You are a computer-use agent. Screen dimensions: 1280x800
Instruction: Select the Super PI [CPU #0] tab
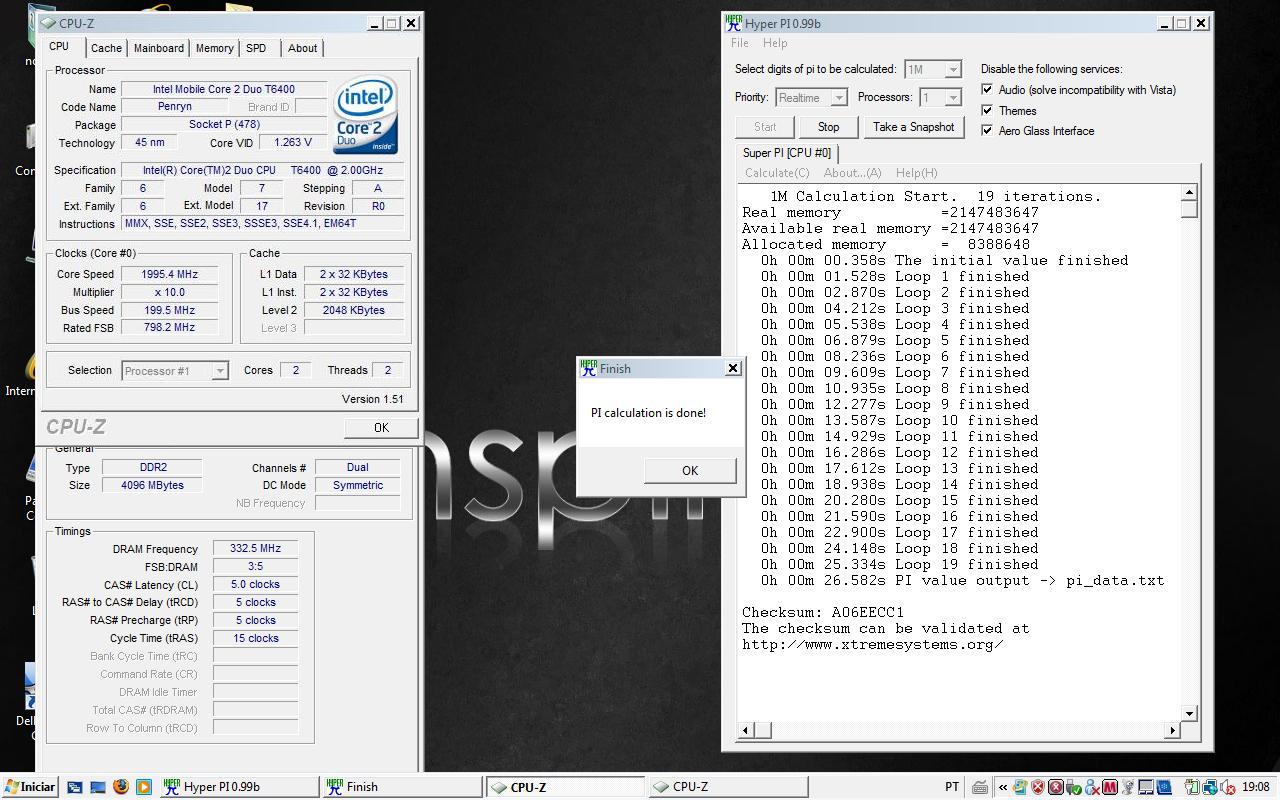pos(786,153)
